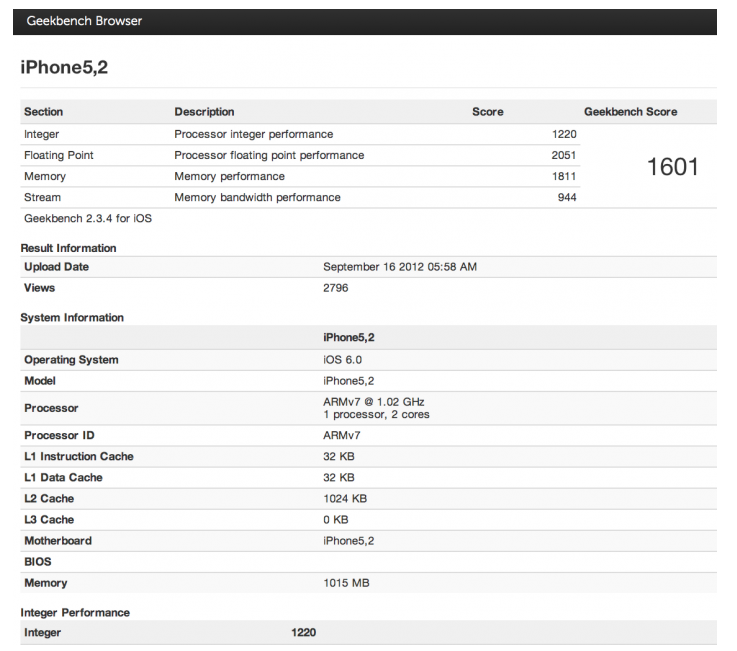Click the iPhone5,2 value in Motherboard row
This screenshot has height=651, width=737.
pos(349,541)
